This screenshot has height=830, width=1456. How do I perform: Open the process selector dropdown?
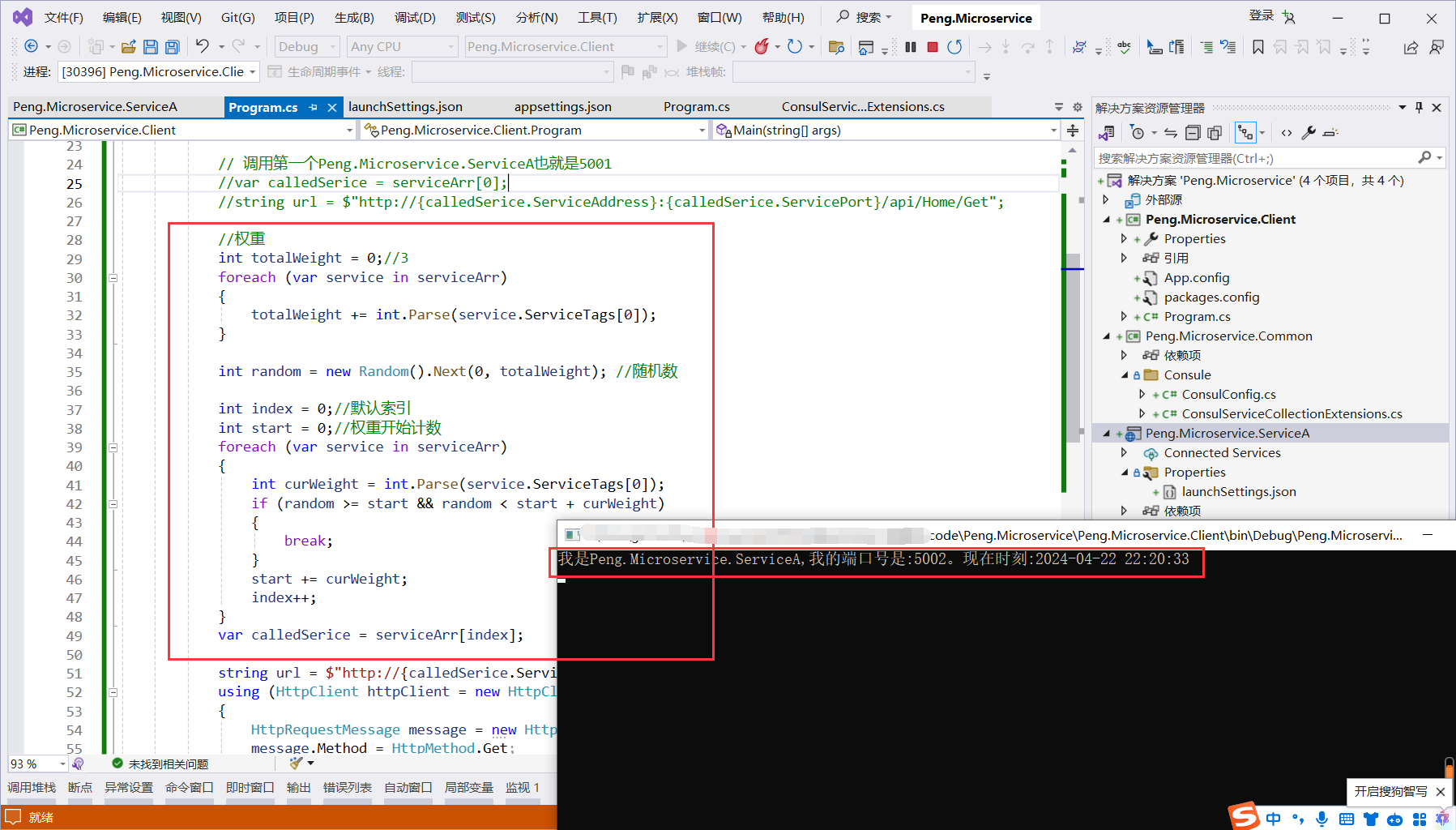tap(159, 72)
